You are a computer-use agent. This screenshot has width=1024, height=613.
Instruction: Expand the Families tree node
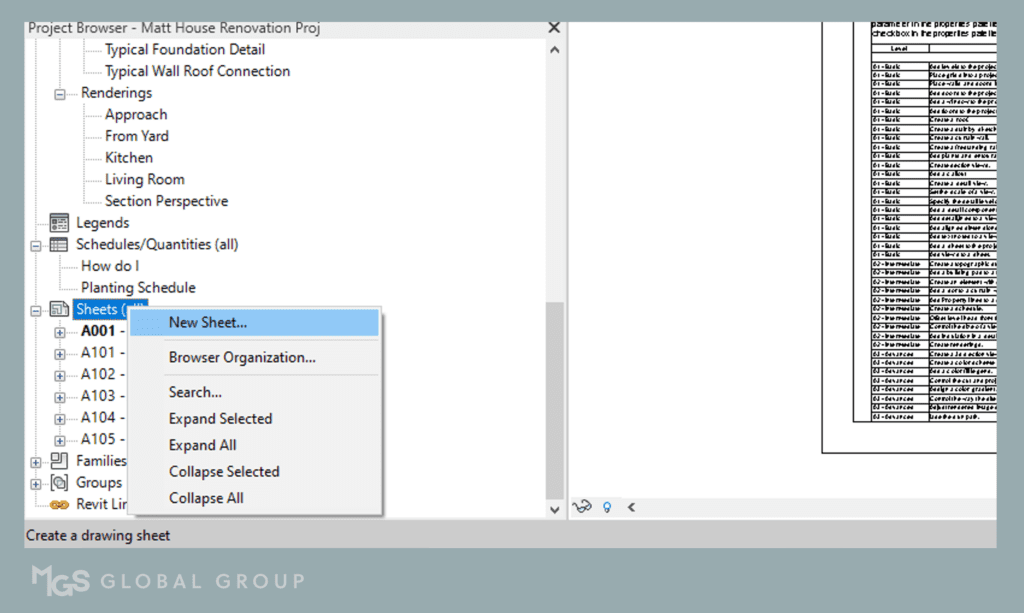37,462
